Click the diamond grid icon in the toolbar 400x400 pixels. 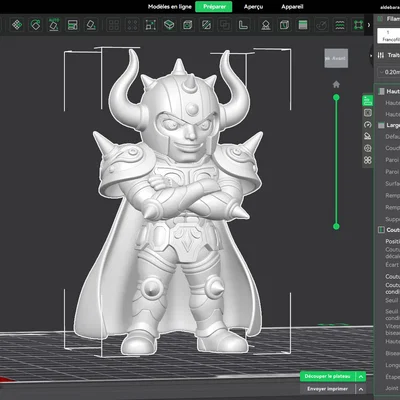point(17,25)
